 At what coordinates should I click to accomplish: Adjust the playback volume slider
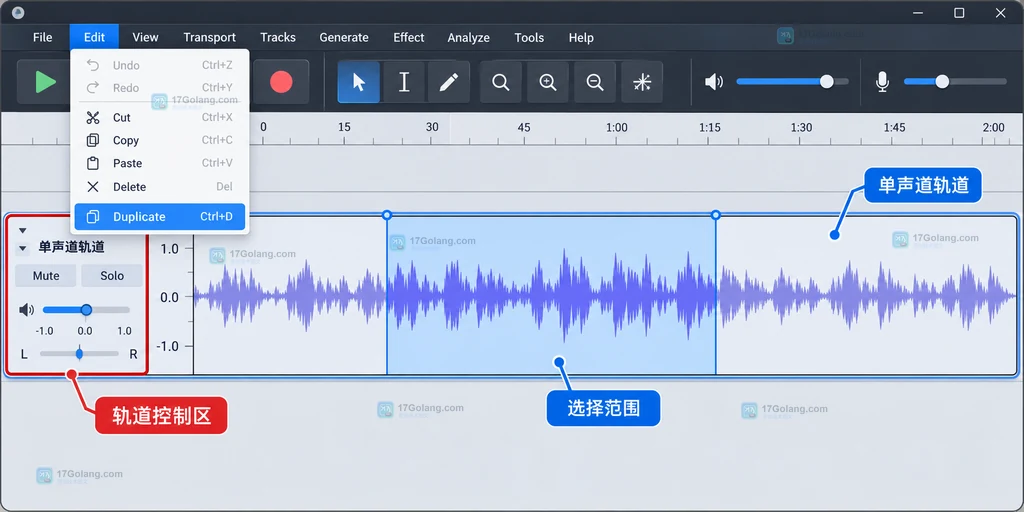tap(792, 82)
